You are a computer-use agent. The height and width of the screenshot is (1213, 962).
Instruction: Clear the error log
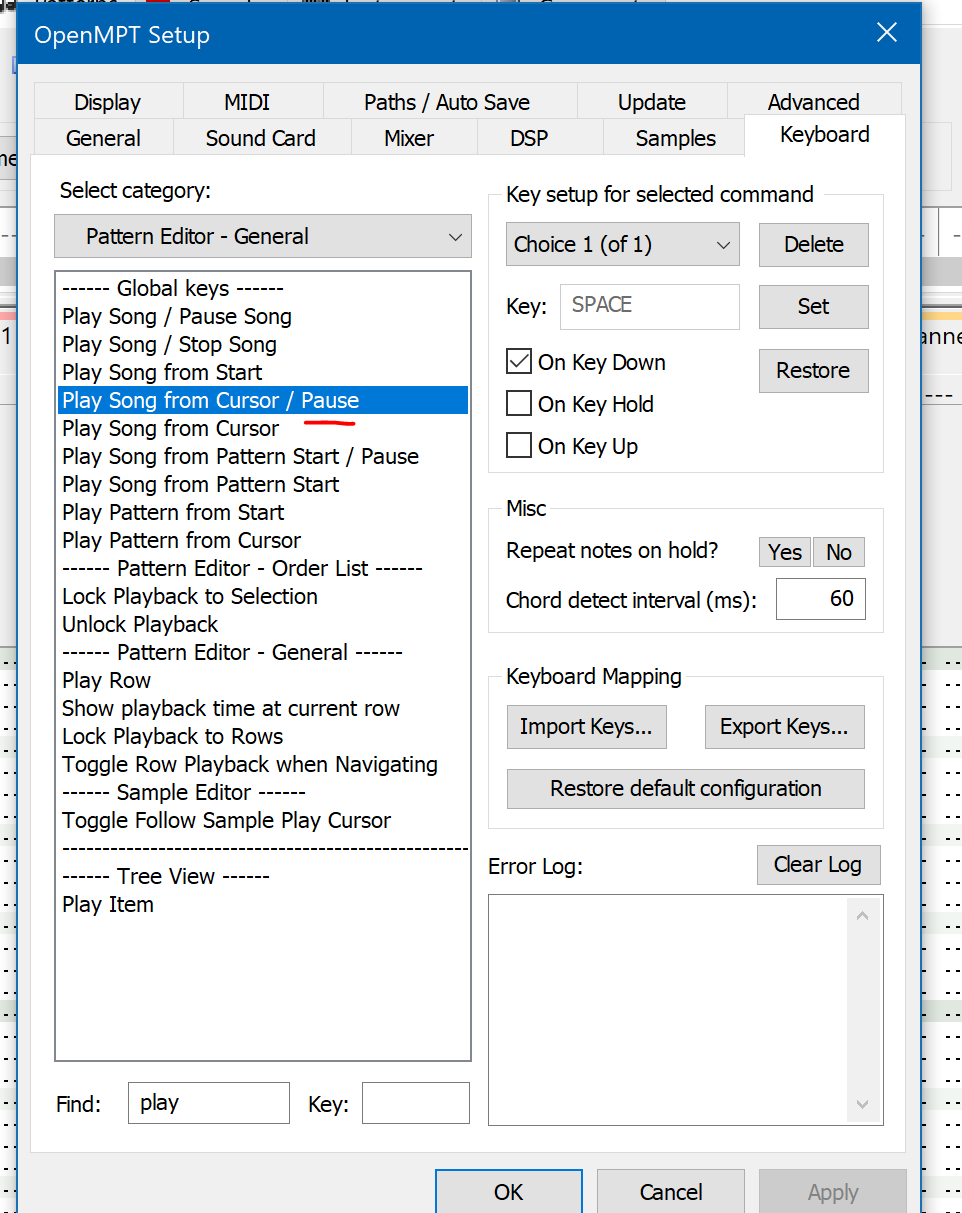click(818, 865)
